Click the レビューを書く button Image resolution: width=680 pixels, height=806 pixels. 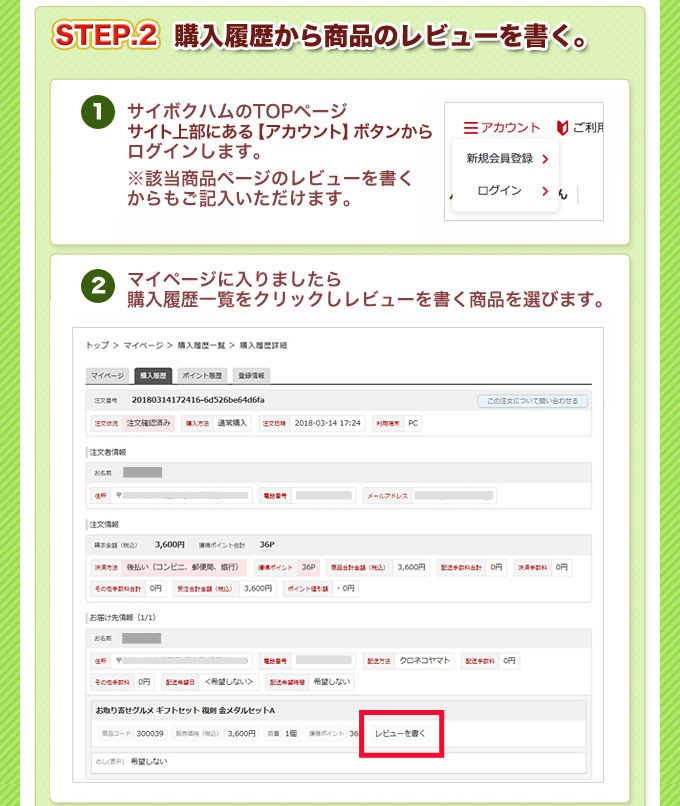(x=400, y=733)
